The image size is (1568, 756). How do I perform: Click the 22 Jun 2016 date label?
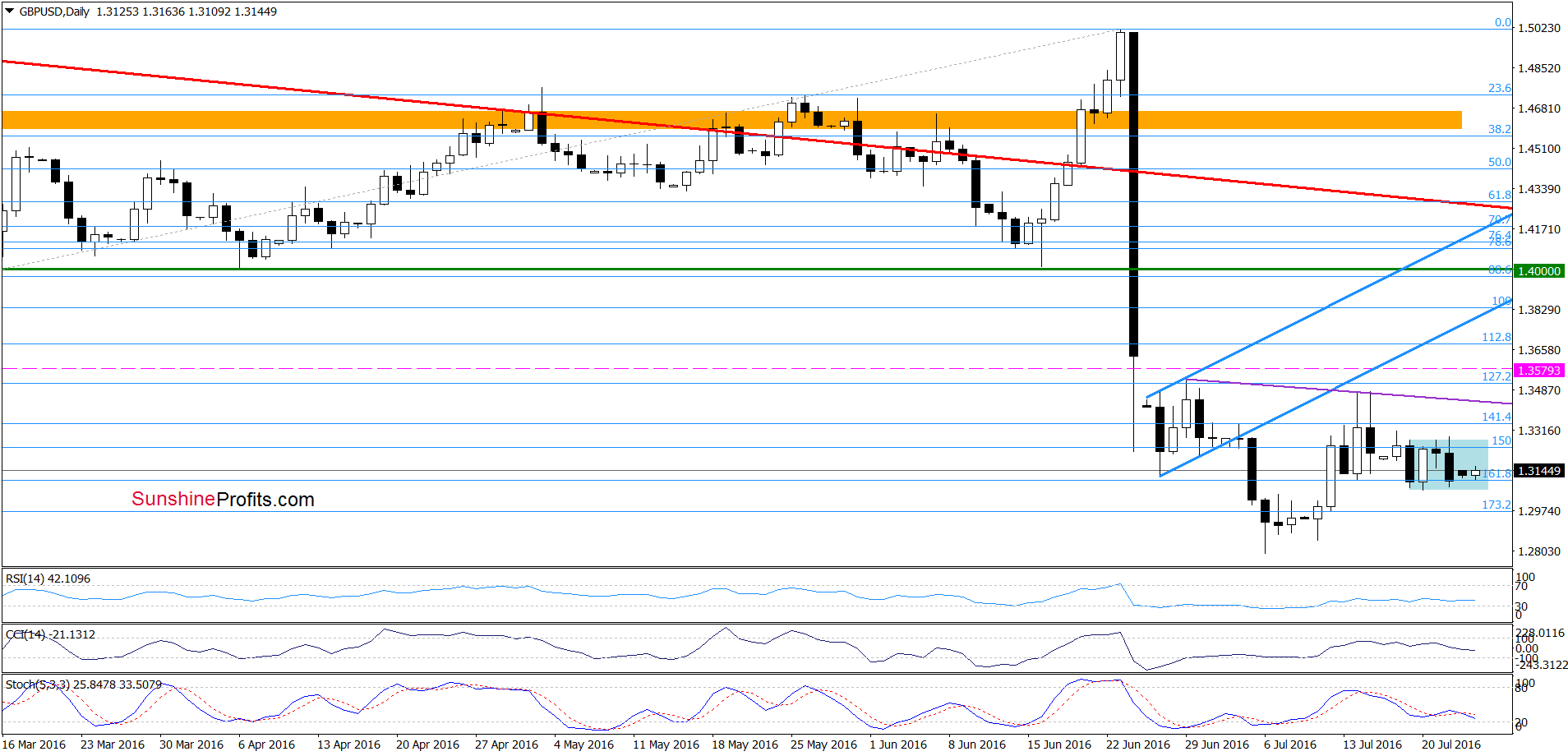pyautogui.click(x=1138, y=744)
